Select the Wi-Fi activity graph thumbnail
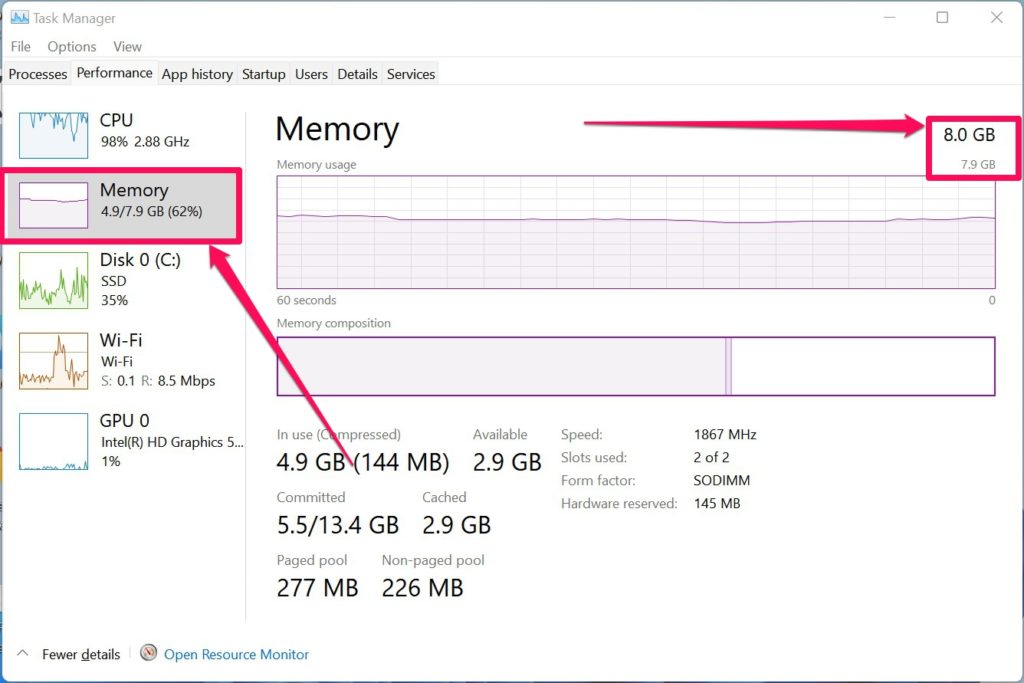Image resolution: width=1024 pixels, height=683 pixels. tap(54, 361)
